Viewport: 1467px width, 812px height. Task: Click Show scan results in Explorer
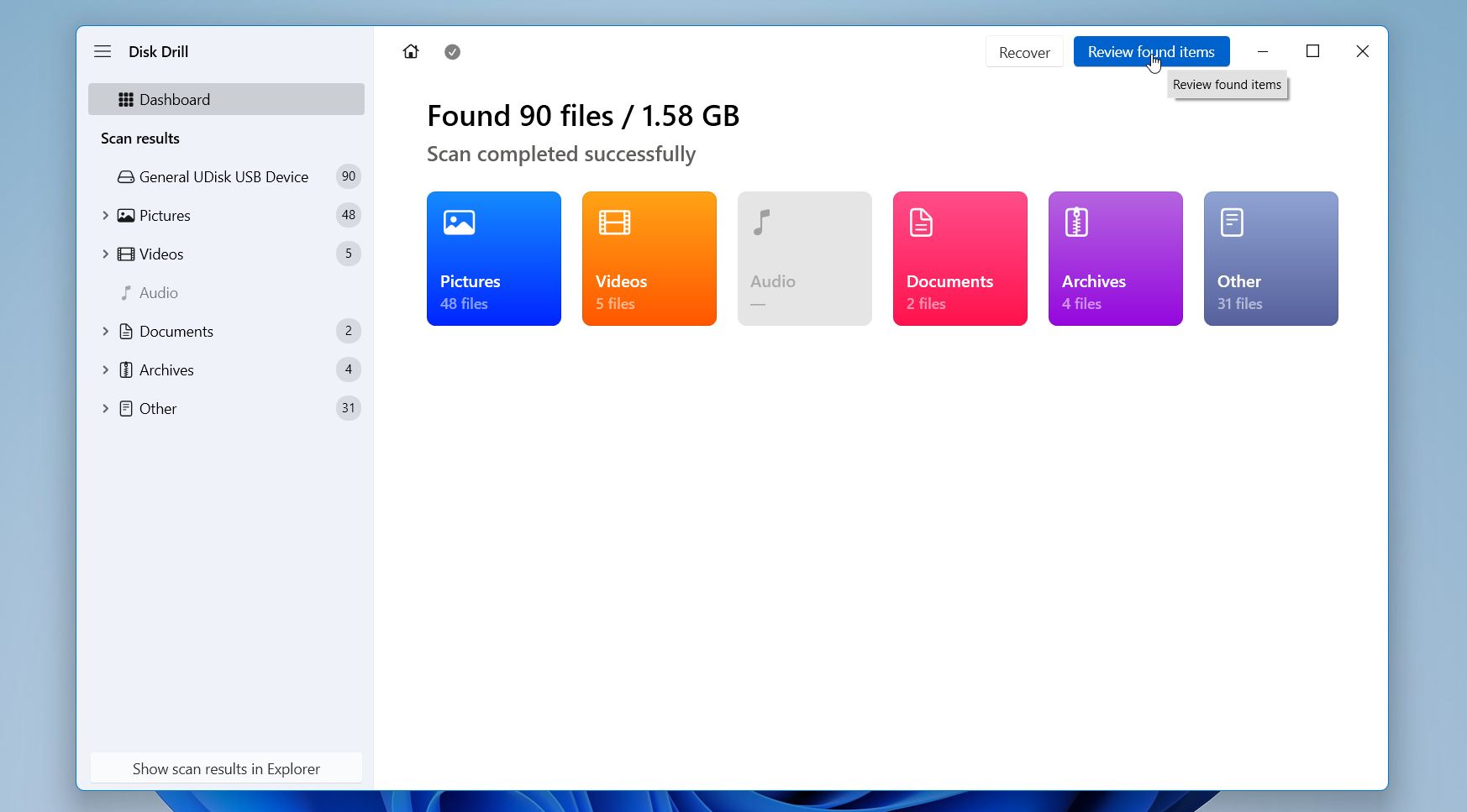point(226,767)
